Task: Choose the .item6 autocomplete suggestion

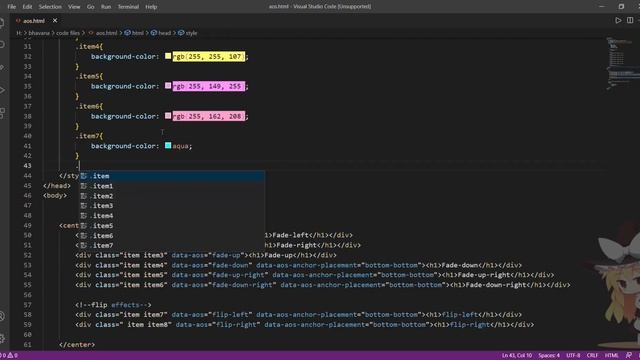Action: coord(171,236)
